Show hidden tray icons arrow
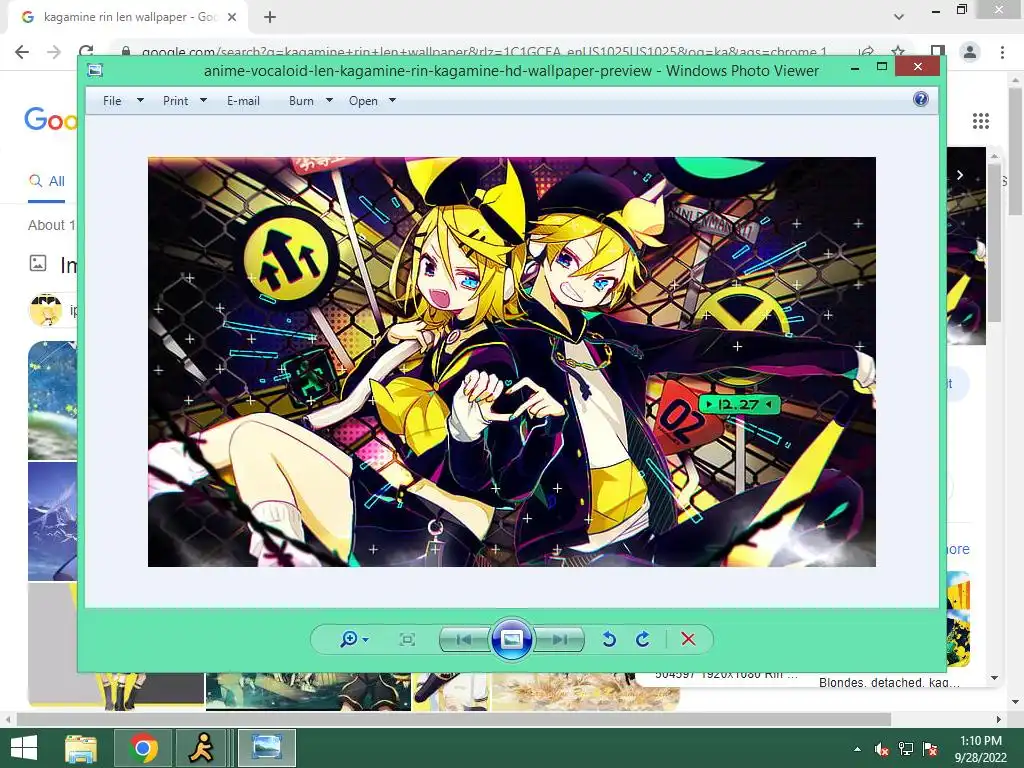This screenshot has height=768, width=1024. tap(857, 749)
